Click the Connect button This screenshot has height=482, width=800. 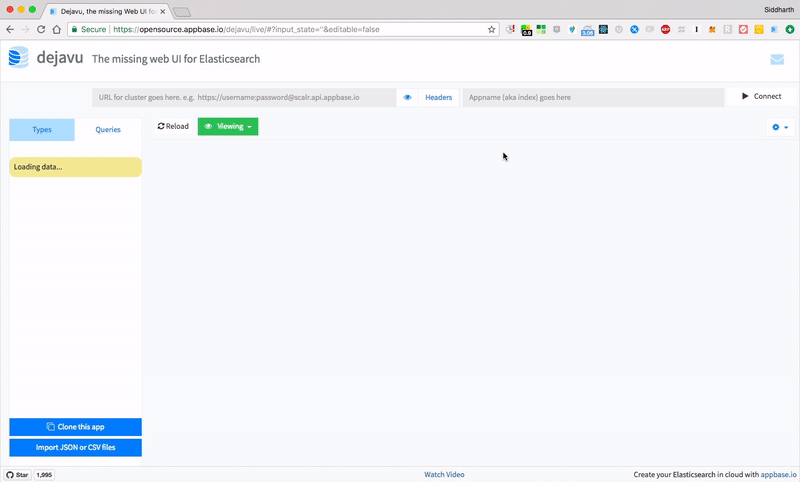click(761, 96)
